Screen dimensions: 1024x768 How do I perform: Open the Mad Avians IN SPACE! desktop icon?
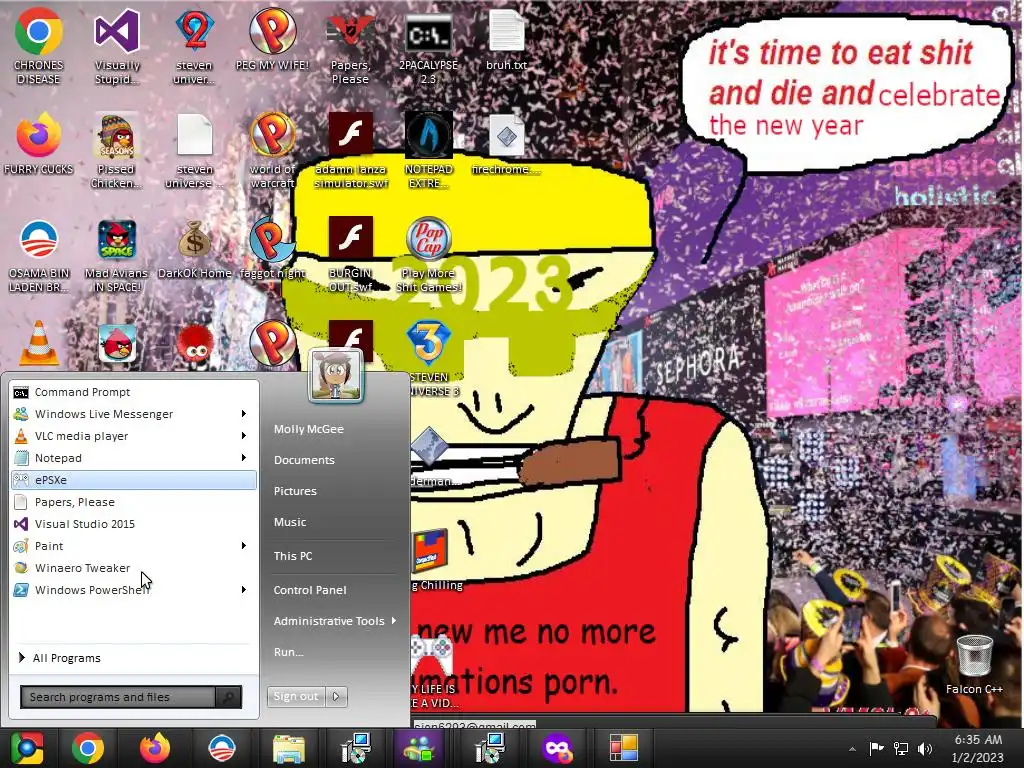coord(116,255)
